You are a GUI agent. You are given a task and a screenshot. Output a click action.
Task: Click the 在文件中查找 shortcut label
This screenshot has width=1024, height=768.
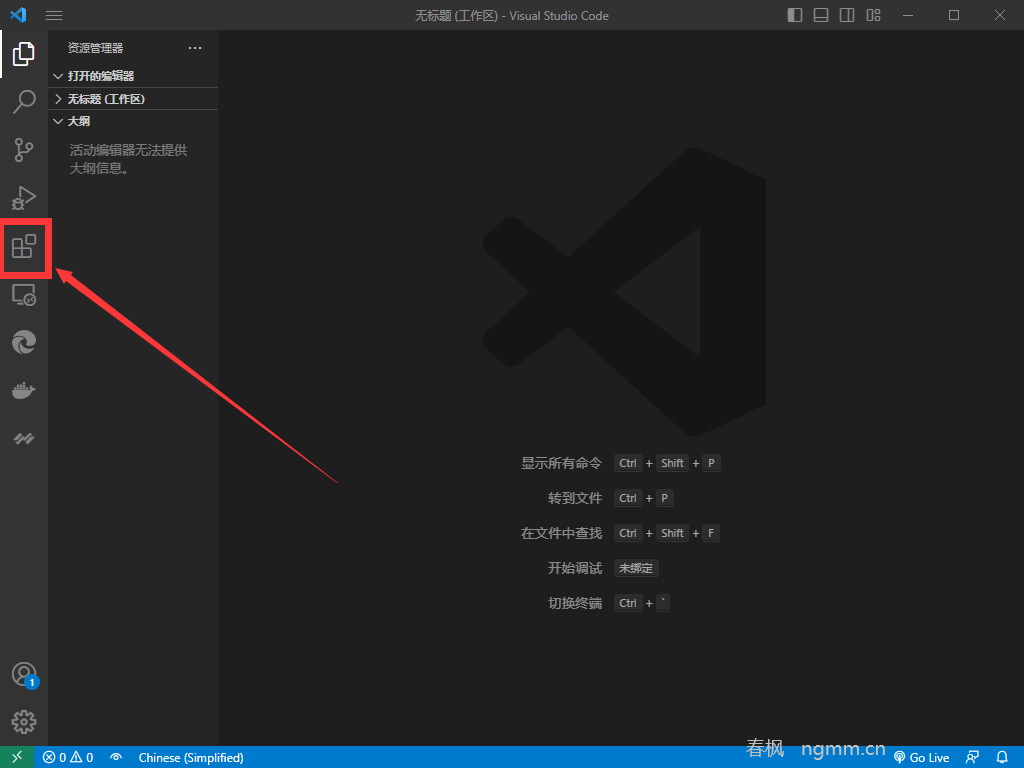pos(561,533)
